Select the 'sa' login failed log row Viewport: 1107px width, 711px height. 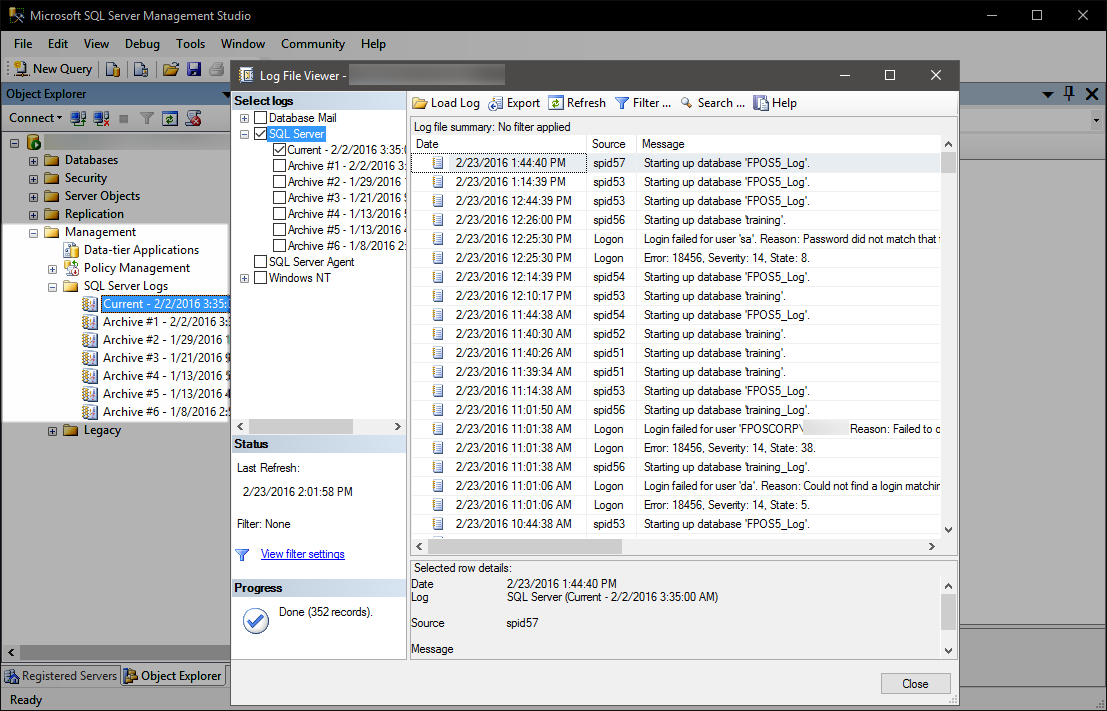click(x=676, y=239)
